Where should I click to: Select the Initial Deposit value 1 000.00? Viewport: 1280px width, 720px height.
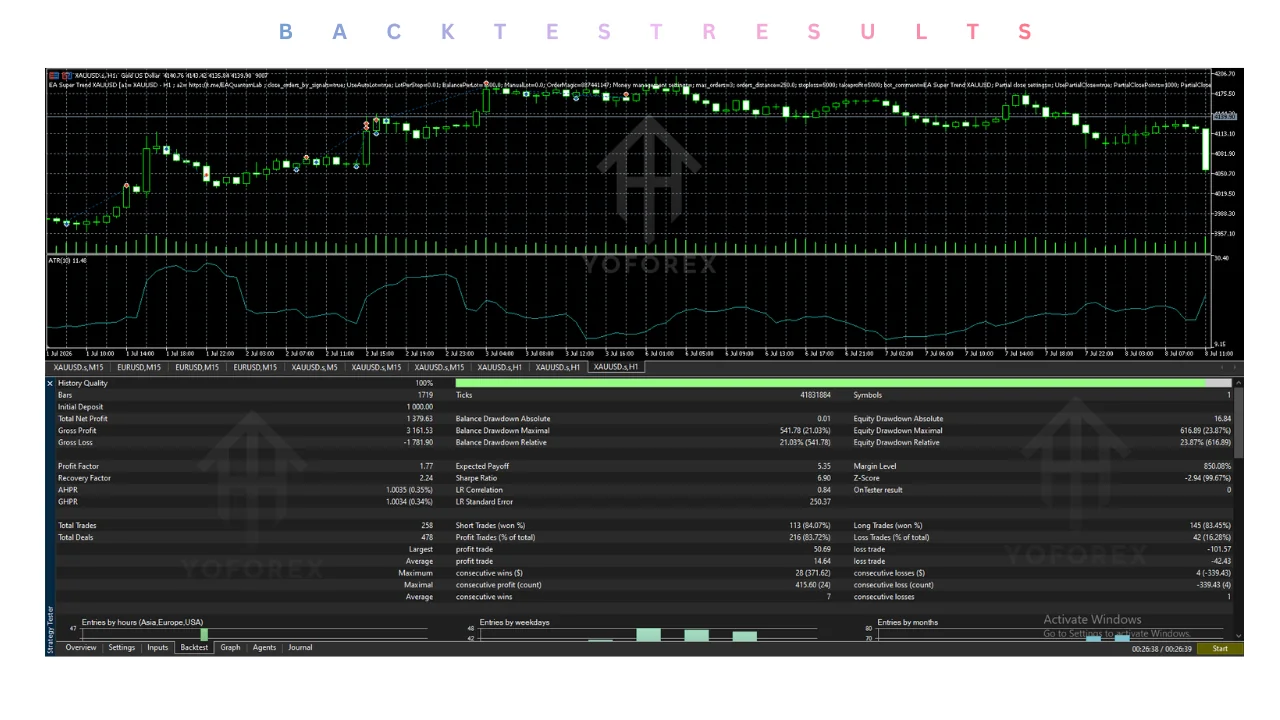[x=420, y=407]
